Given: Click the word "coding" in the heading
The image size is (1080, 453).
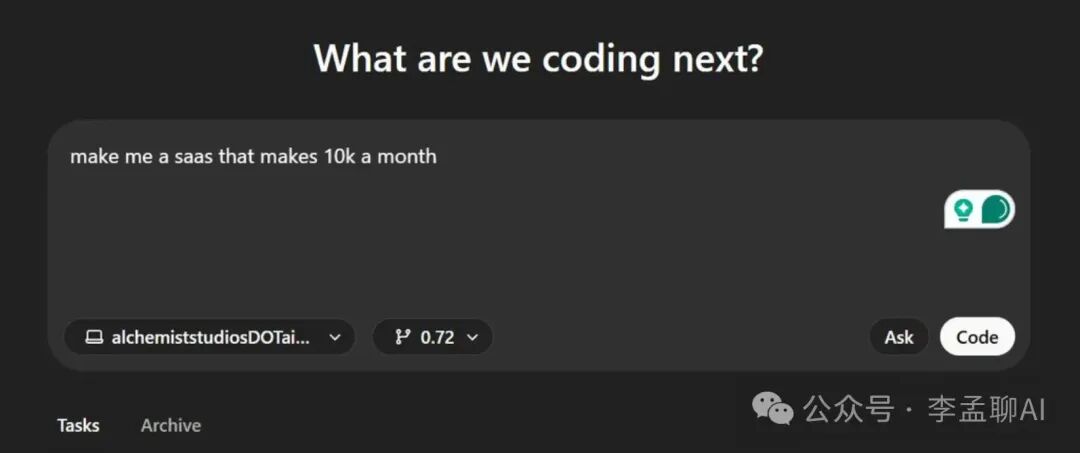Looking at the screenshot, I should (601, 58).
